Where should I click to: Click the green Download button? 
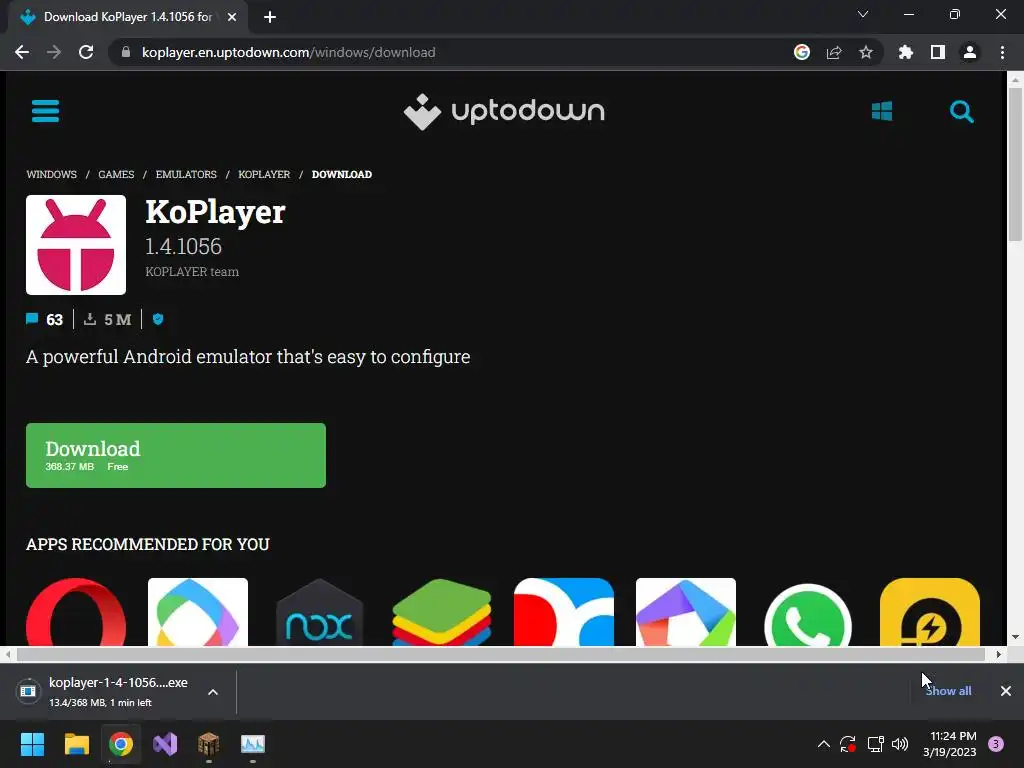(x=176, y=455)
